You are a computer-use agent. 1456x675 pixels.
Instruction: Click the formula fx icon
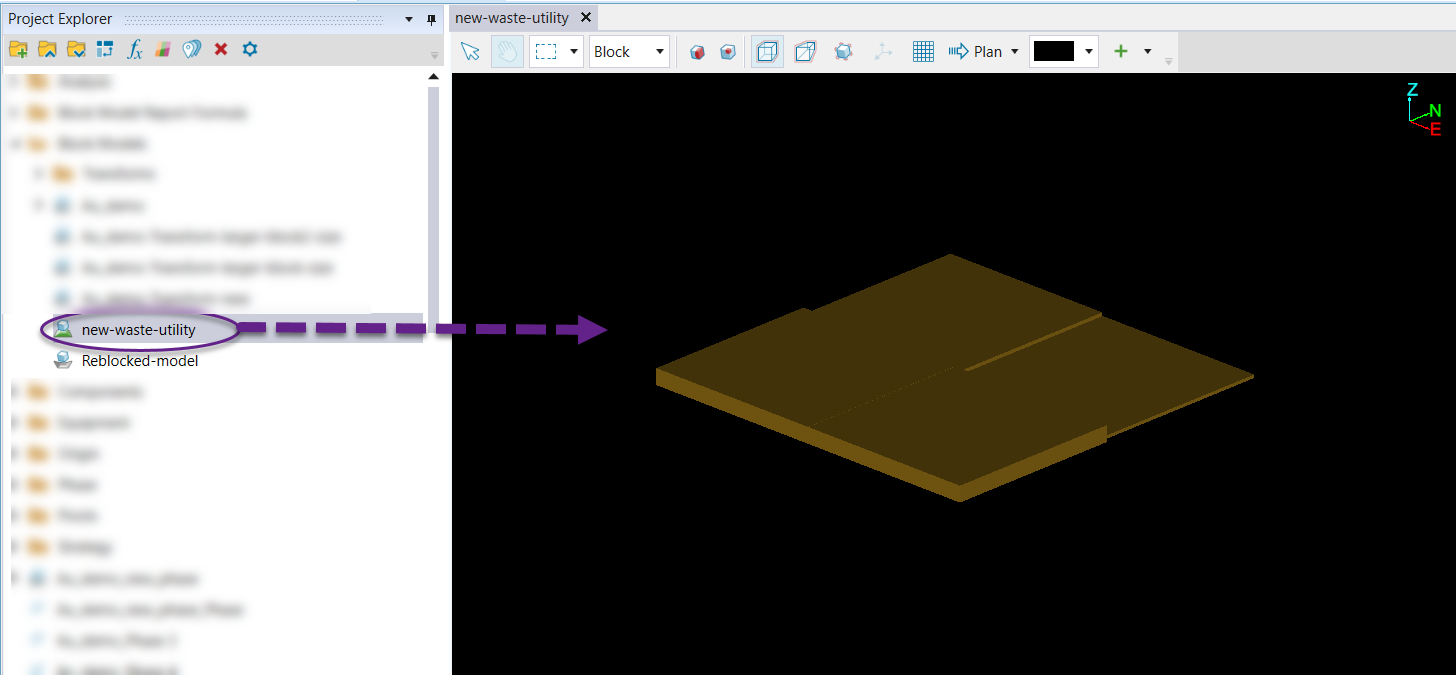[x=134, y=49]
